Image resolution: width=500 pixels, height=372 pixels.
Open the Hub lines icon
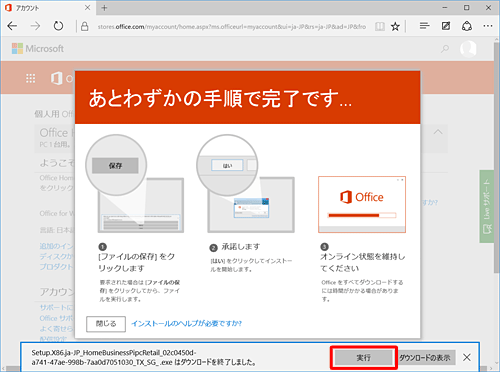pyautogui.click(x=424, y=26)
